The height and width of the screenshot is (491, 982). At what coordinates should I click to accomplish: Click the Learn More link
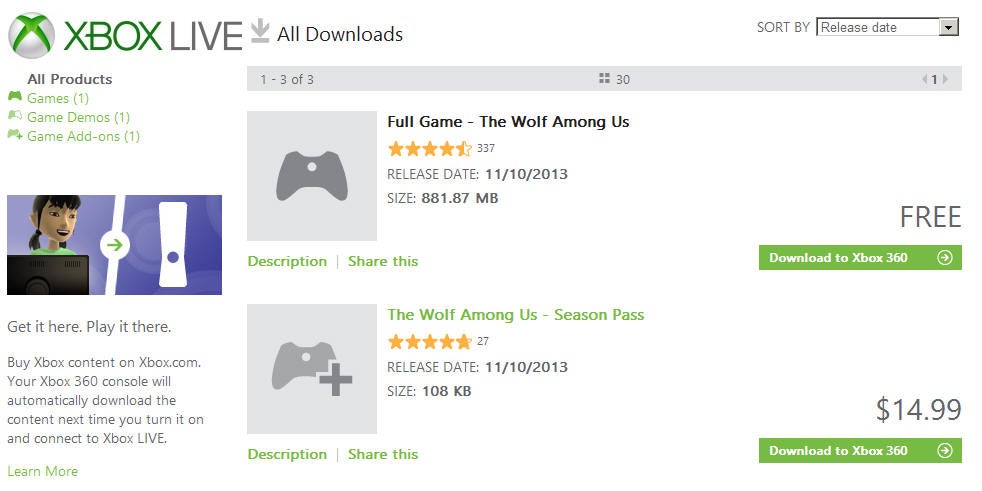[43, 471]
